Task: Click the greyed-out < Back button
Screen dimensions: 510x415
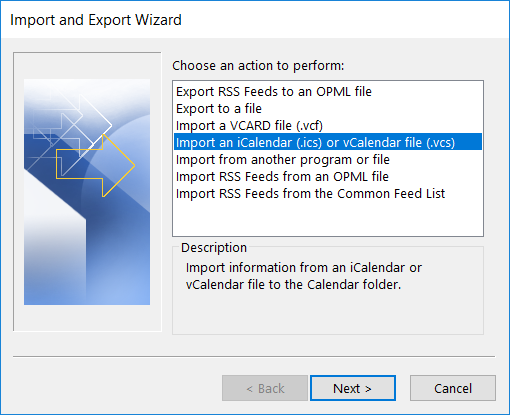Action: point(265,388)
